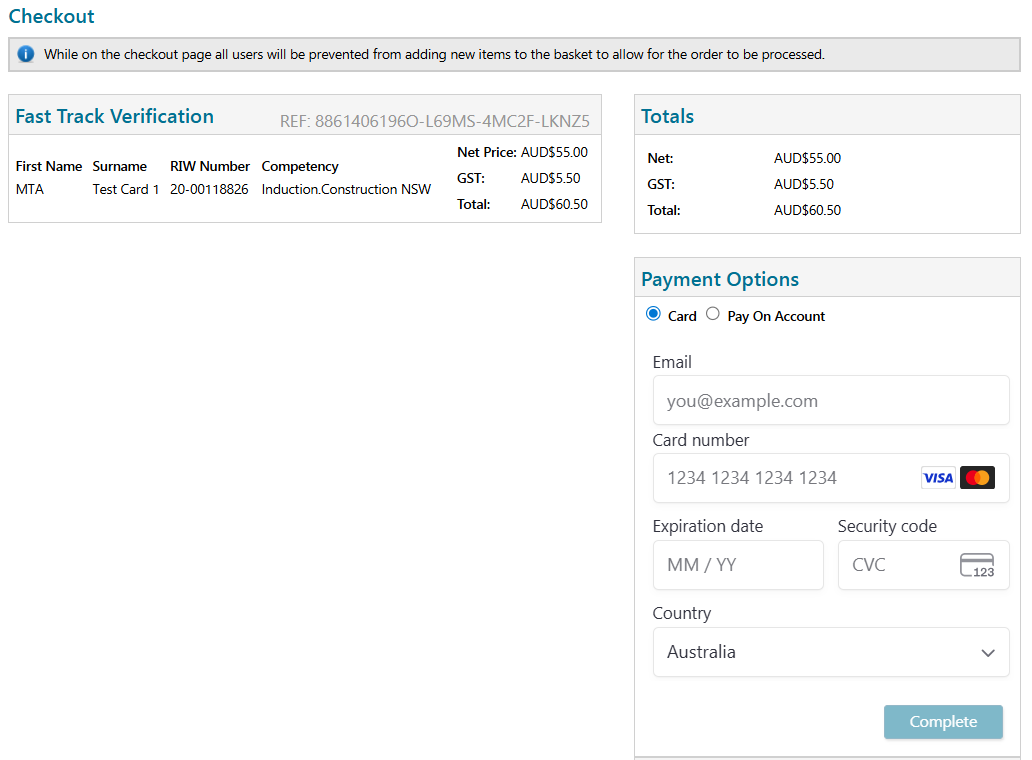Click the blue info icon in notice bar

tap(26, 54)
